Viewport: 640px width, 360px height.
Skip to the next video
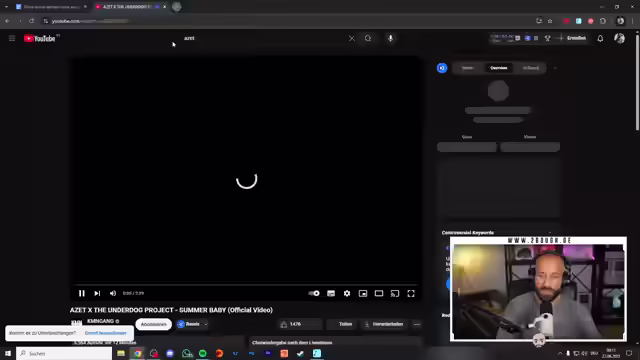tap(97, 293)
